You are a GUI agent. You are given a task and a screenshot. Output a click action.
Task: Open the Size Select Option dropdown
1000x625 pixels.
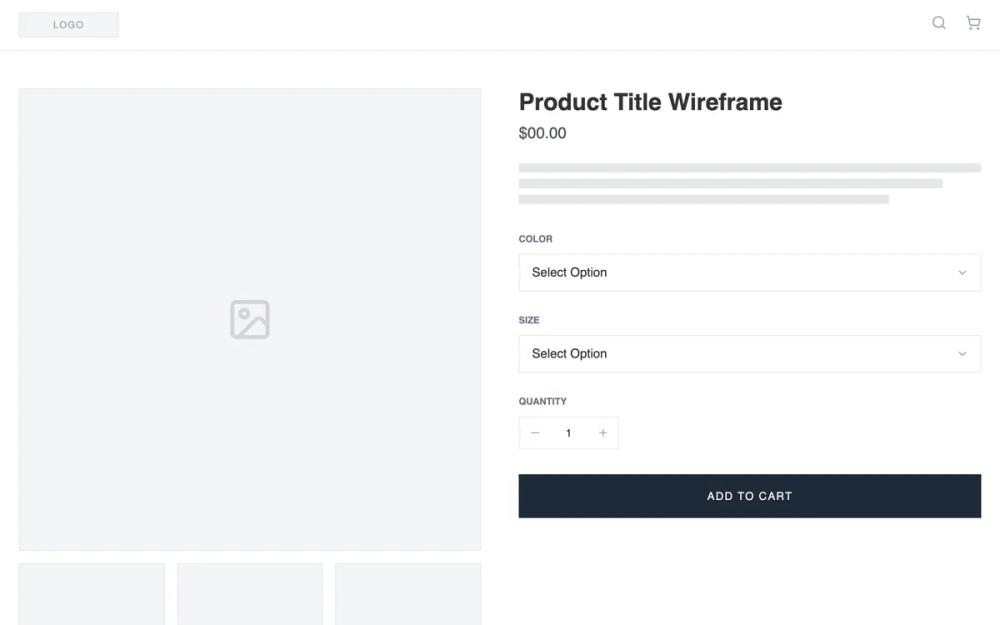point(749,353)
